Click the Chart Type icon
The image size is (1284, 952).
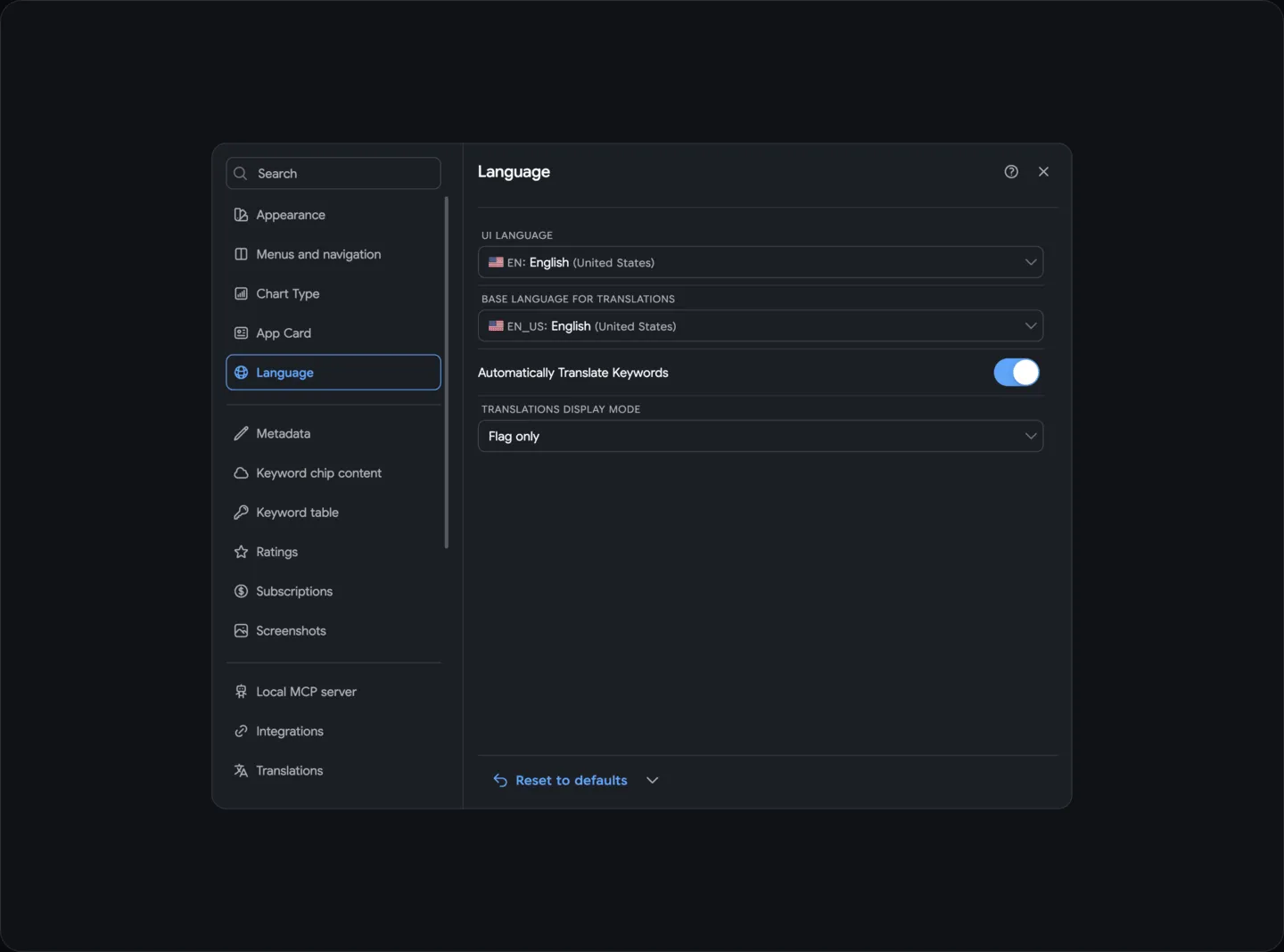click(x=241, y=293)
